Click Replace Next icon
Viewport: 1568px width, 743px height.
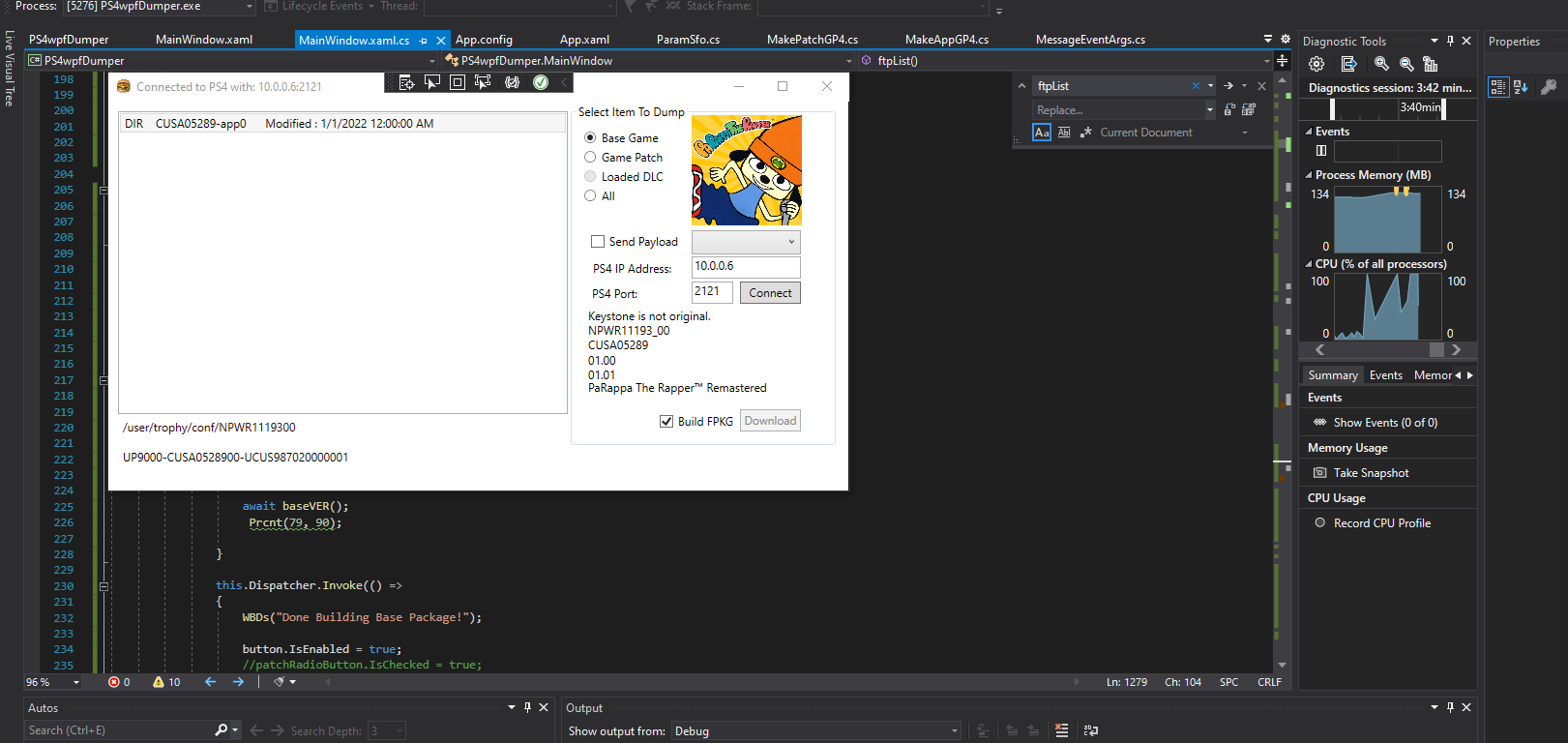(x=1229, y=109)
